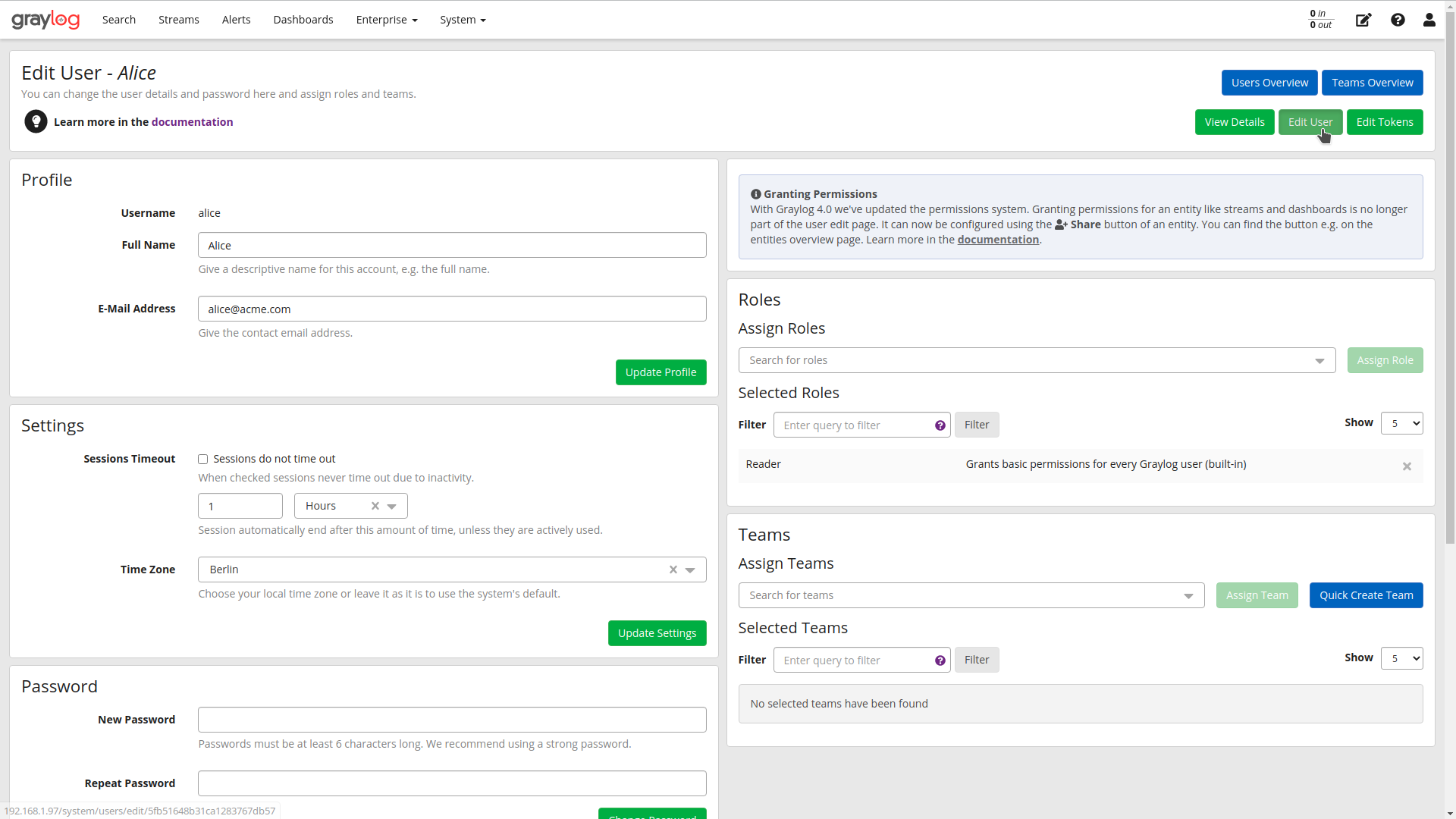1456x819 pixels.
Task: Remove the Reader role with X
Action: pos(1407,466)
